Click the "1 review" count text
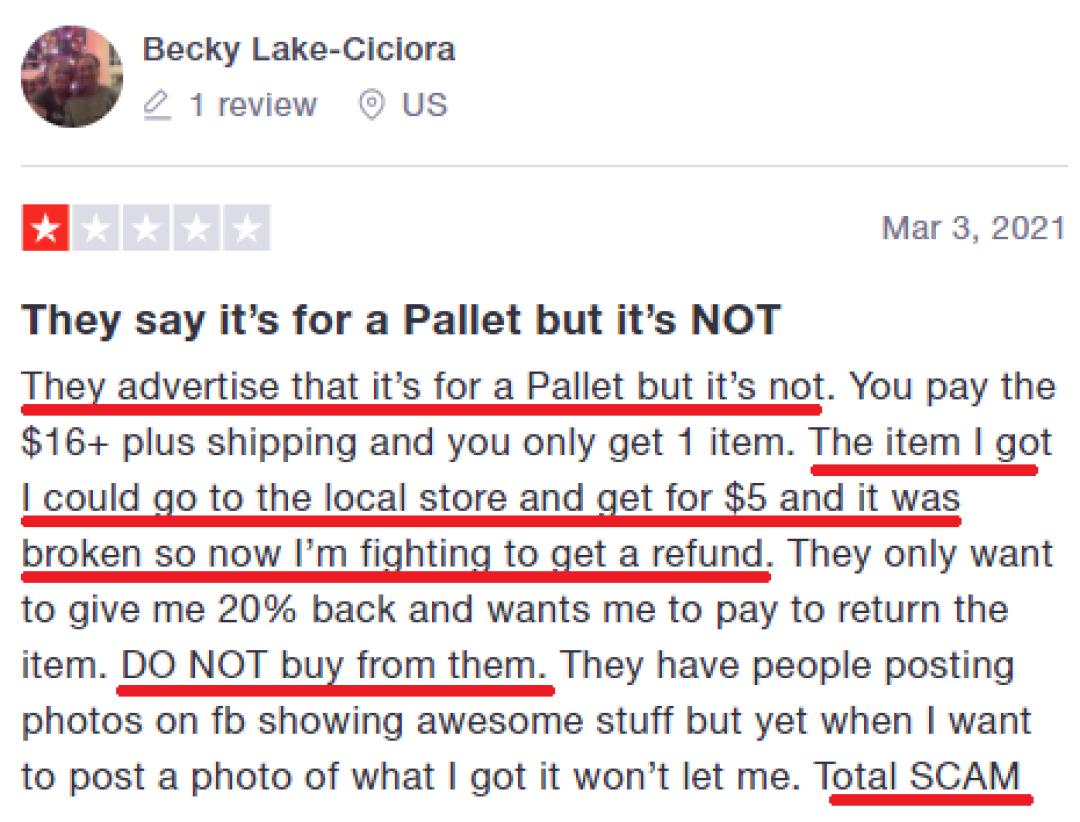Screen dimensions: 1080x822 (x=253, y=105)
